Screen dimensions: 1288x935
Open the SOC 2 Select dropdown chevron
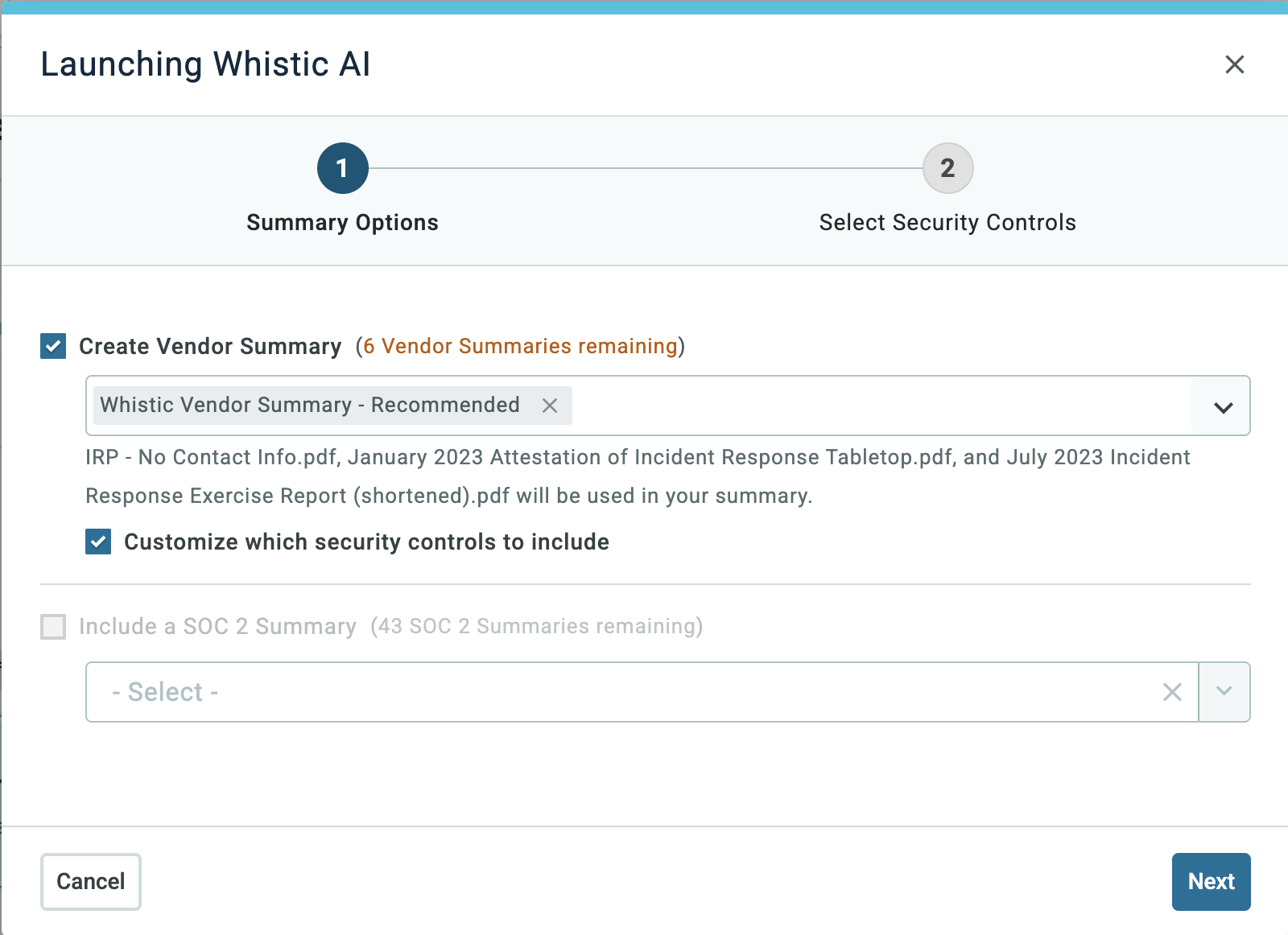pos(1224,692)
